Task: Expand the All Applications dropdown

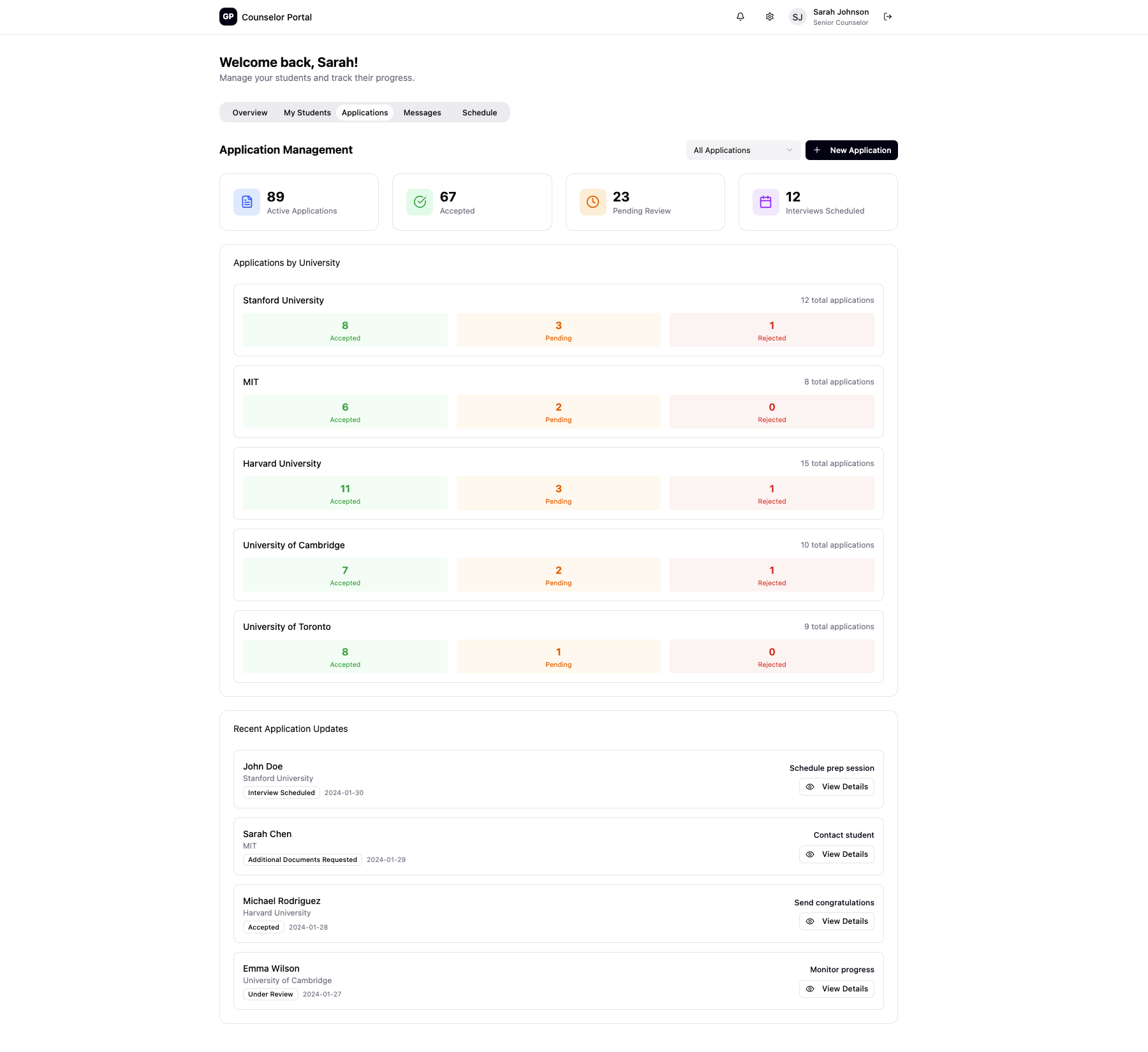Action: click(x=743, y=150)
